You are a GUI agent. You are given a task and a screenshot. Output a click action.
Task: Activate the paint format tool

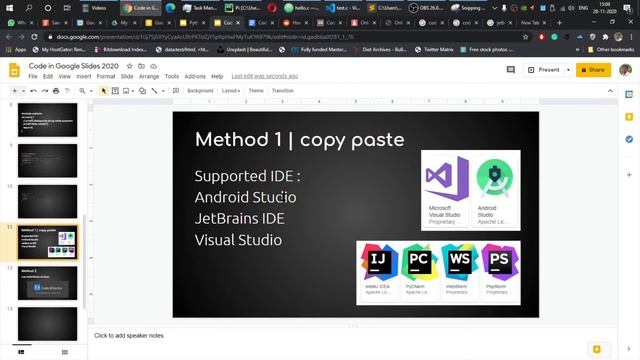coord(67,91)
